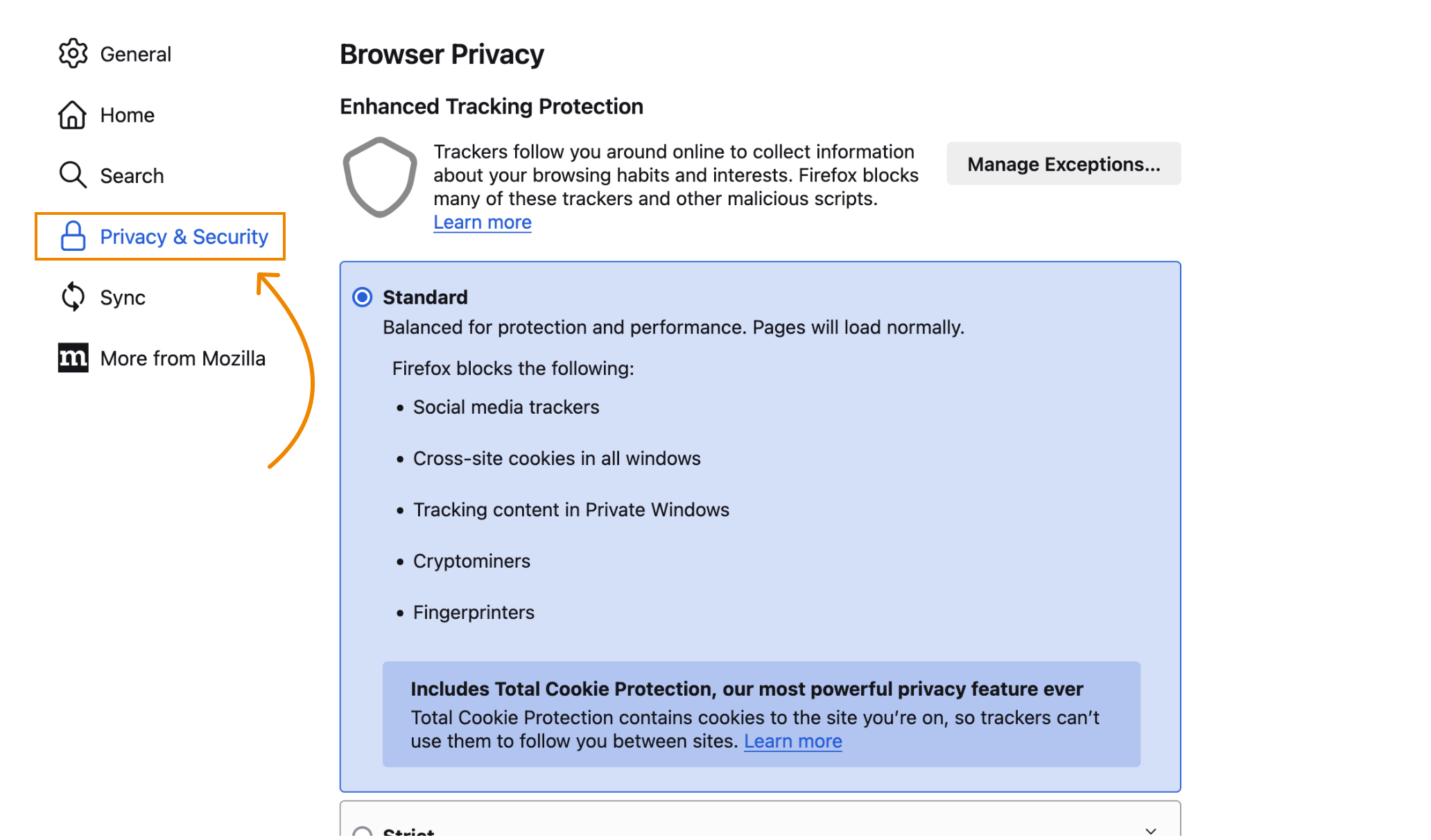
Task: Click Manage Exceptions button
Action: [x=1064, y=164]
